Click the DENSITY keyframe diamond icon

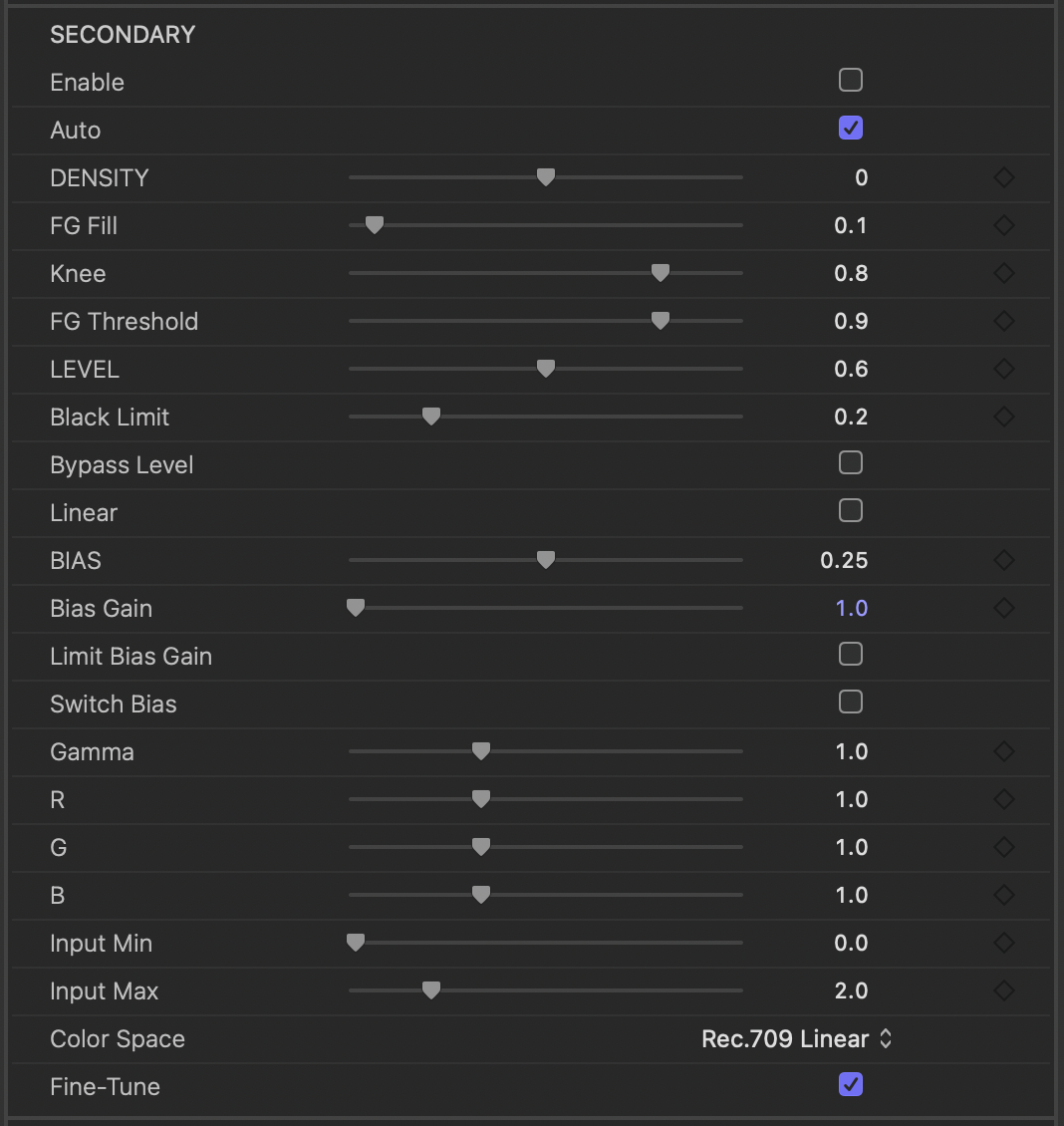(1004, 178)
